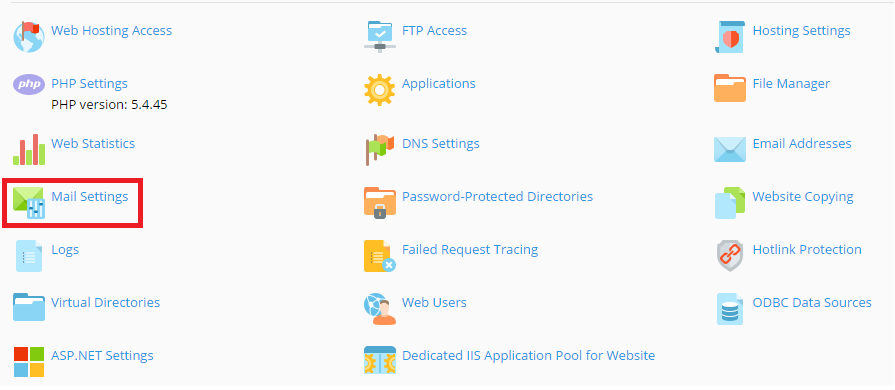Click the Applications gear icon

[380, 90]
